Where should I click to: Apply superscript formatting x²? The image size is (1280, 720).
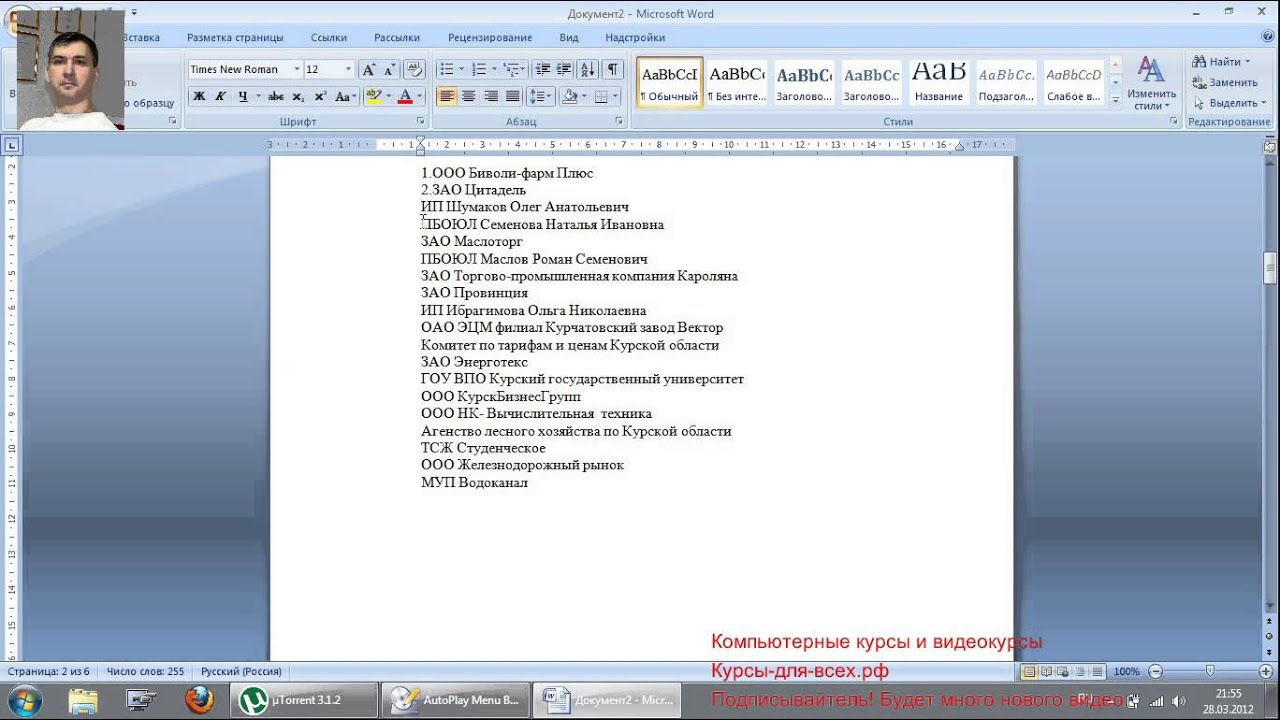[x=320, y=96]
